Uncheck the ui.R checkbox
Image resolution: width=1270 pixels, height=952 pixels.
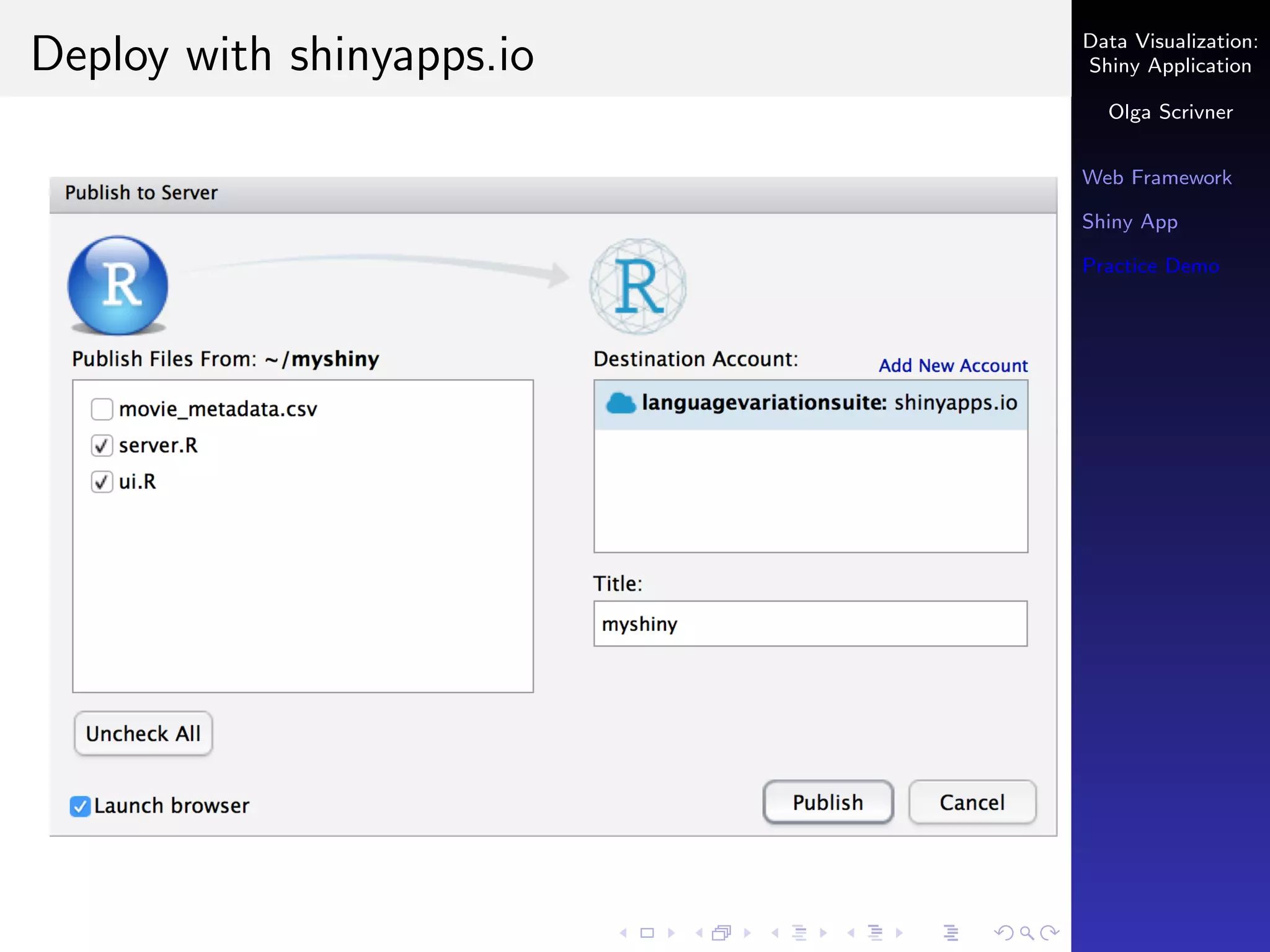click(102, 482)
